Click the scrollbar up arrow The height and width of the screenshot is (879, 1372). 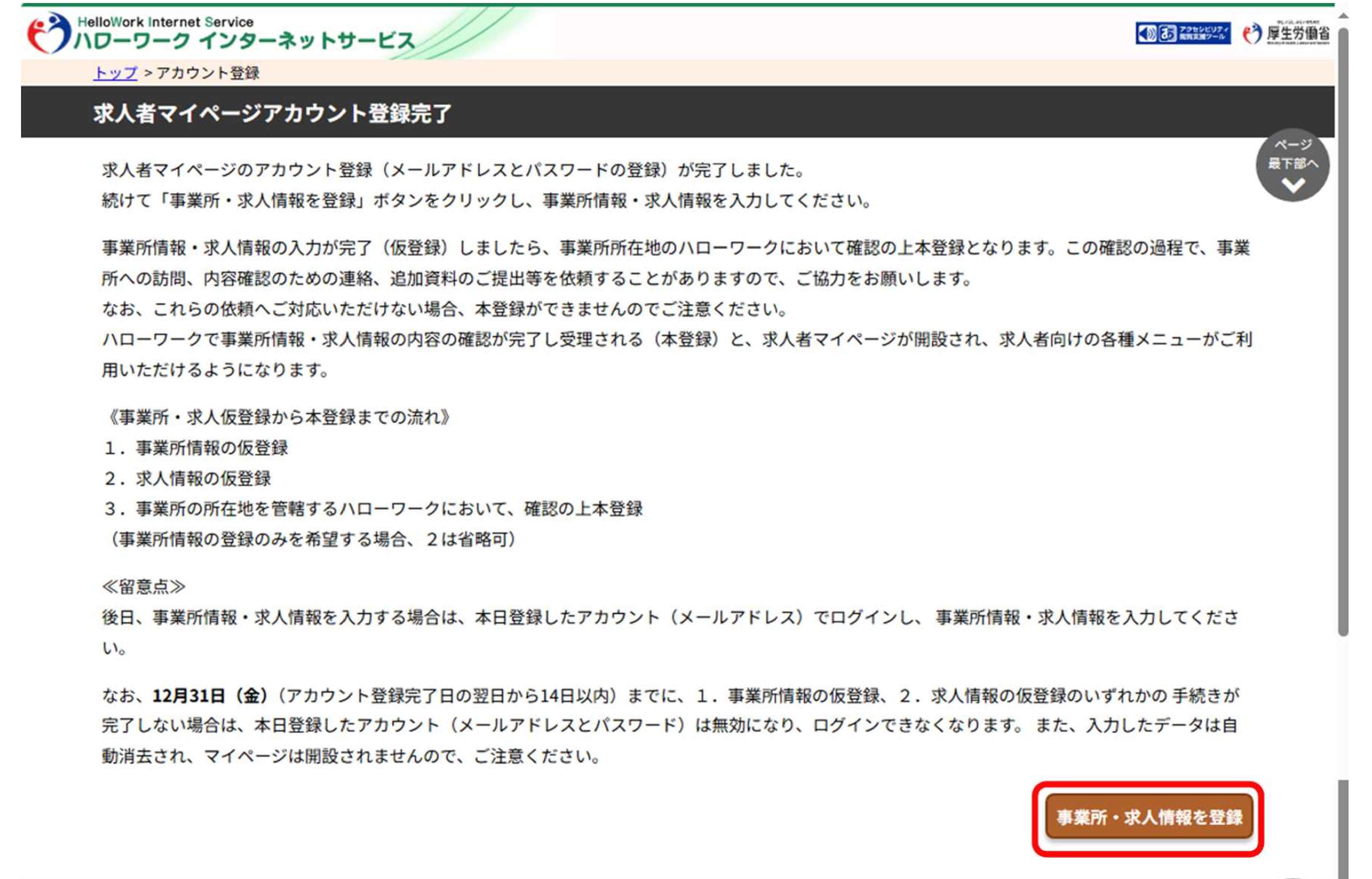pos(1343,15)
